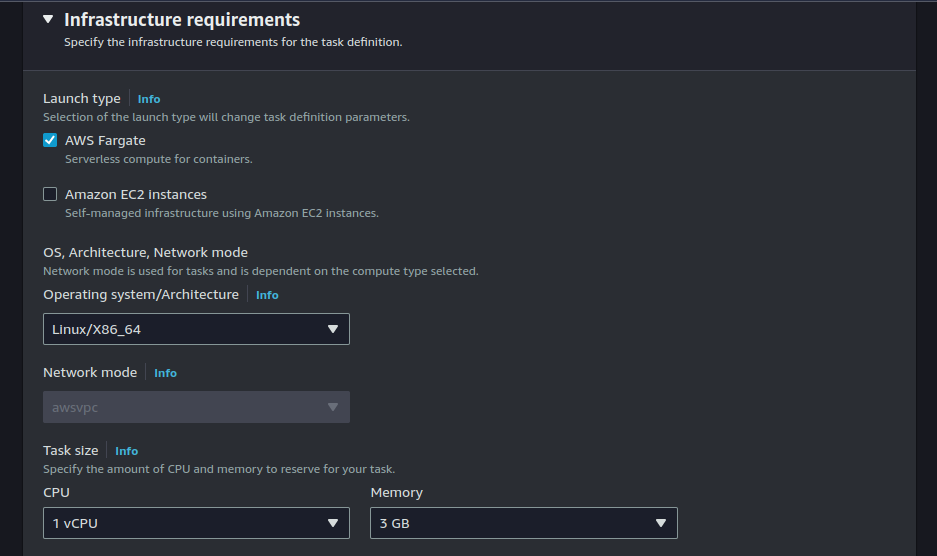
Task: Click the greyed arrow icon in awsvpc field
Action: (x=333, y=407)
